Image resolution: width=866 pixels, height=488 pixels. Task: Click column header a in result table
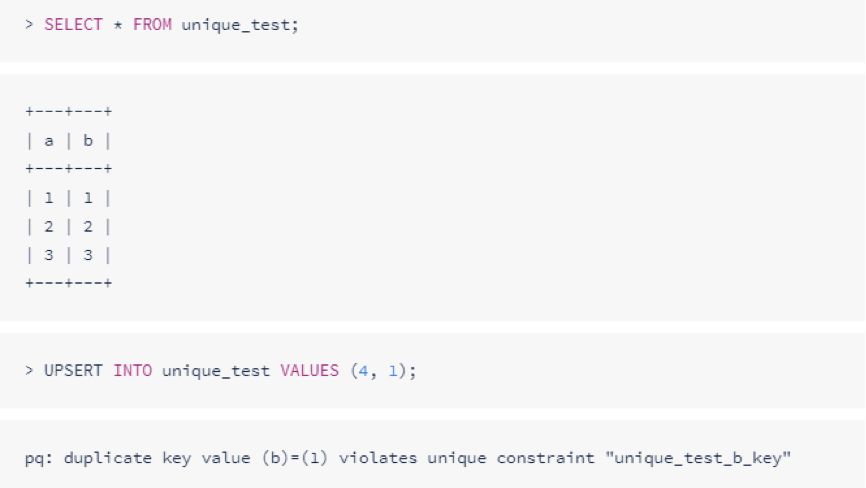coord(49,141)
